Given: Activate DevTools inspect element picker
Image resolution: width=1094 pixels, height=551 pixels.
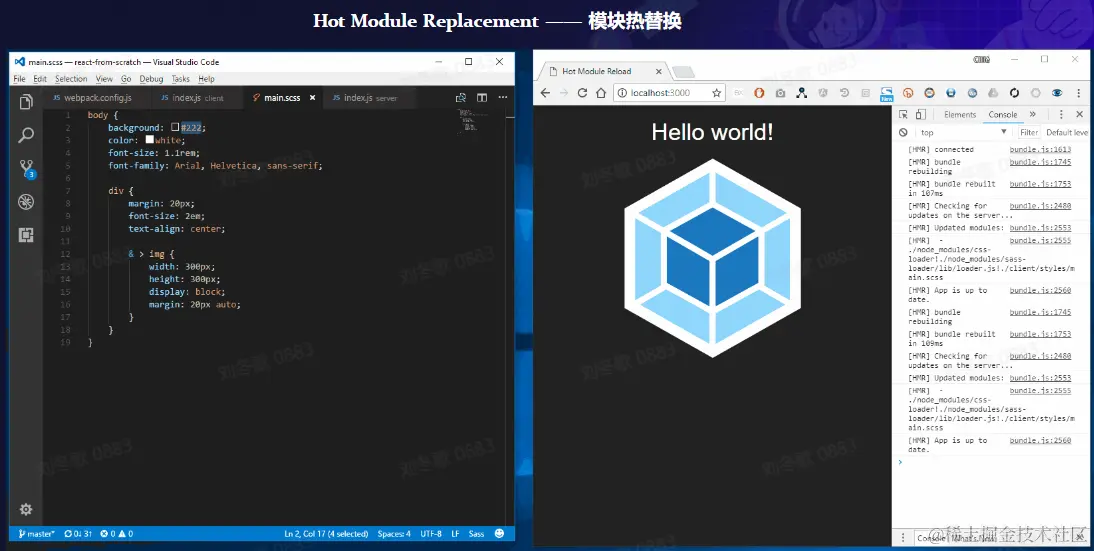Looking at the screenshot, I should [903, 114].
